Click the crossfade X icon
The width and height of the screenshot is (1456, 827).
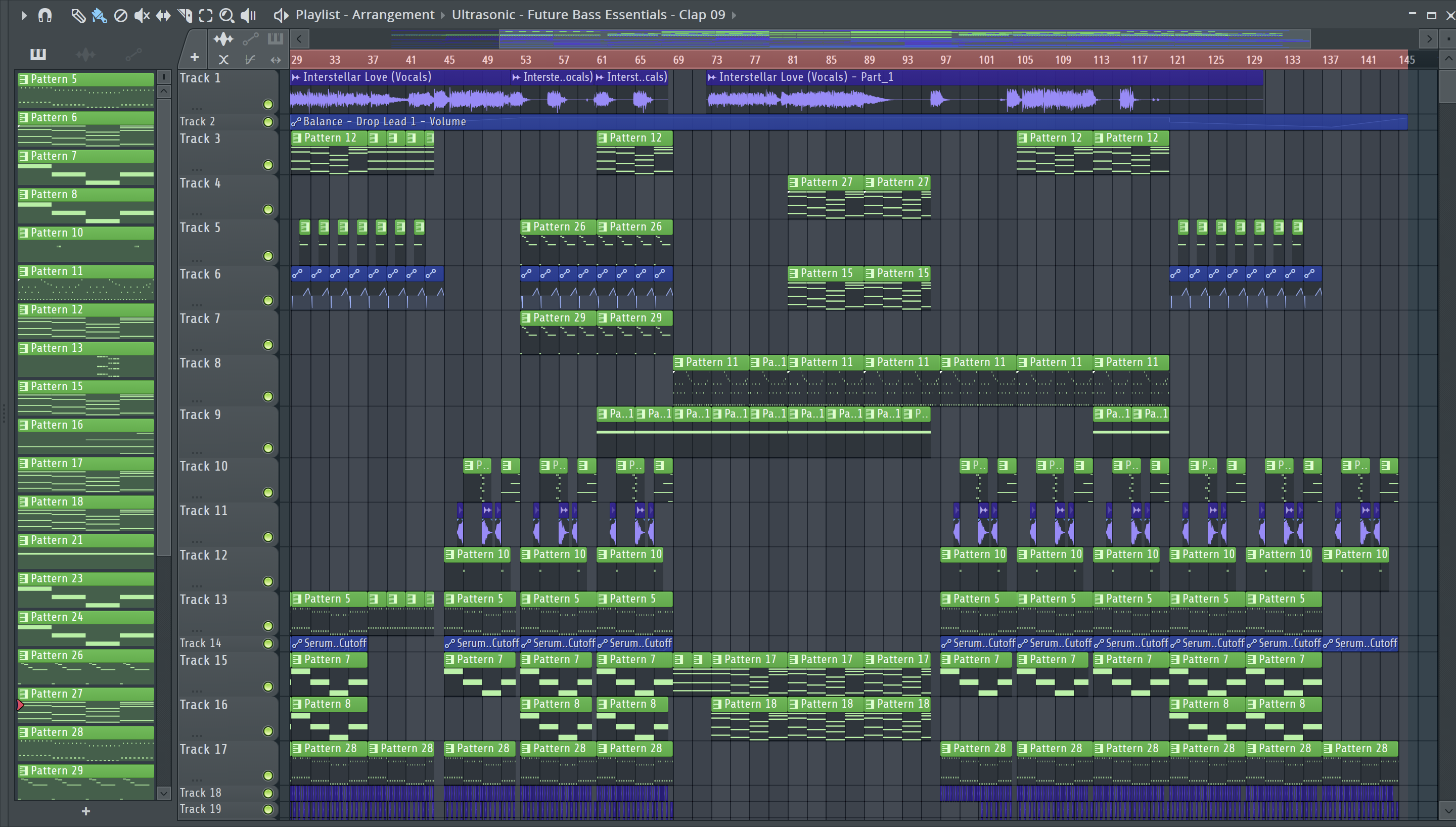coord(223,60)
